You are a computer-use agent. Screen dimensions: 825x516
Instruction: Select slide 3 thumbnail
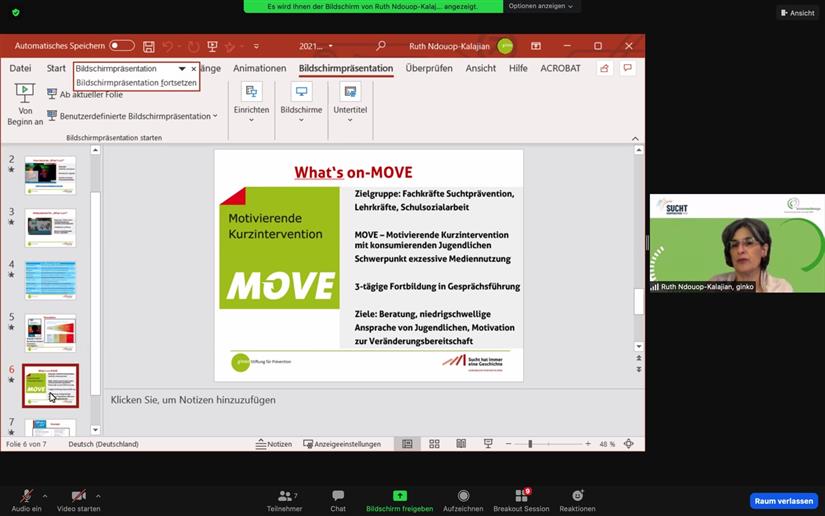pyautogui.click(x=50, y=228)
